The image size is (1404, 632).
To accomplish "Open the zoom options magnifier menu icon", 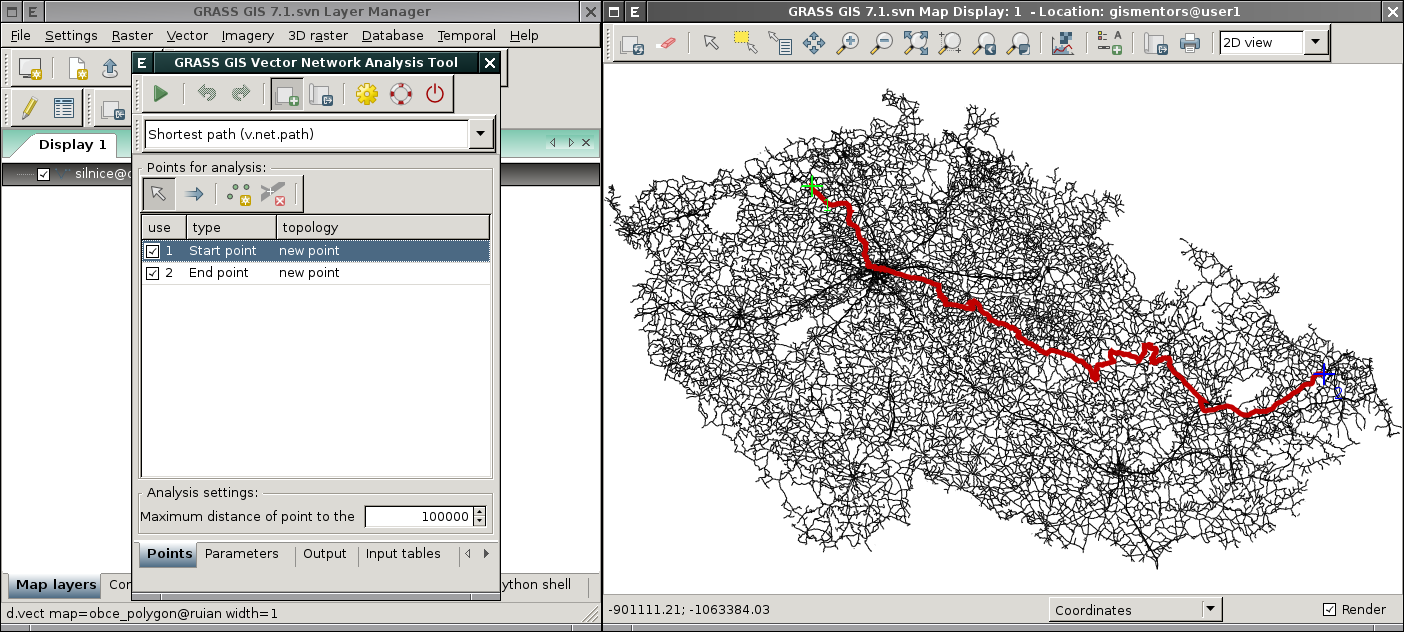I will pos(1019,43).
